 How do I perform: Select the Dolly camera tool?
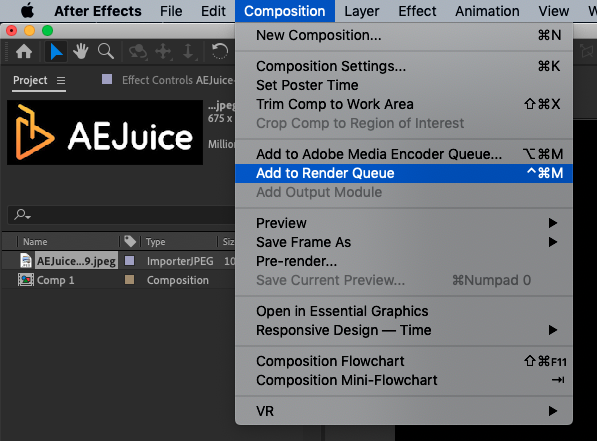(x=188, y=52)
